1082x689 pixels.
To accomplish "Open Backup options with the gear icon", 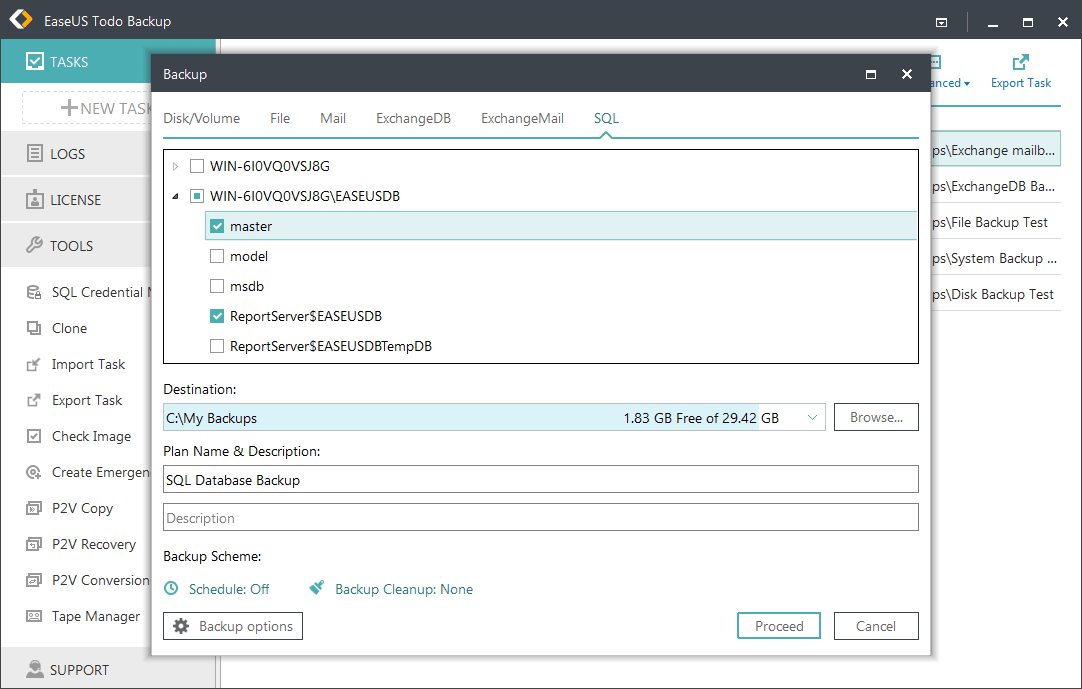I will click(x=232, y=625).
